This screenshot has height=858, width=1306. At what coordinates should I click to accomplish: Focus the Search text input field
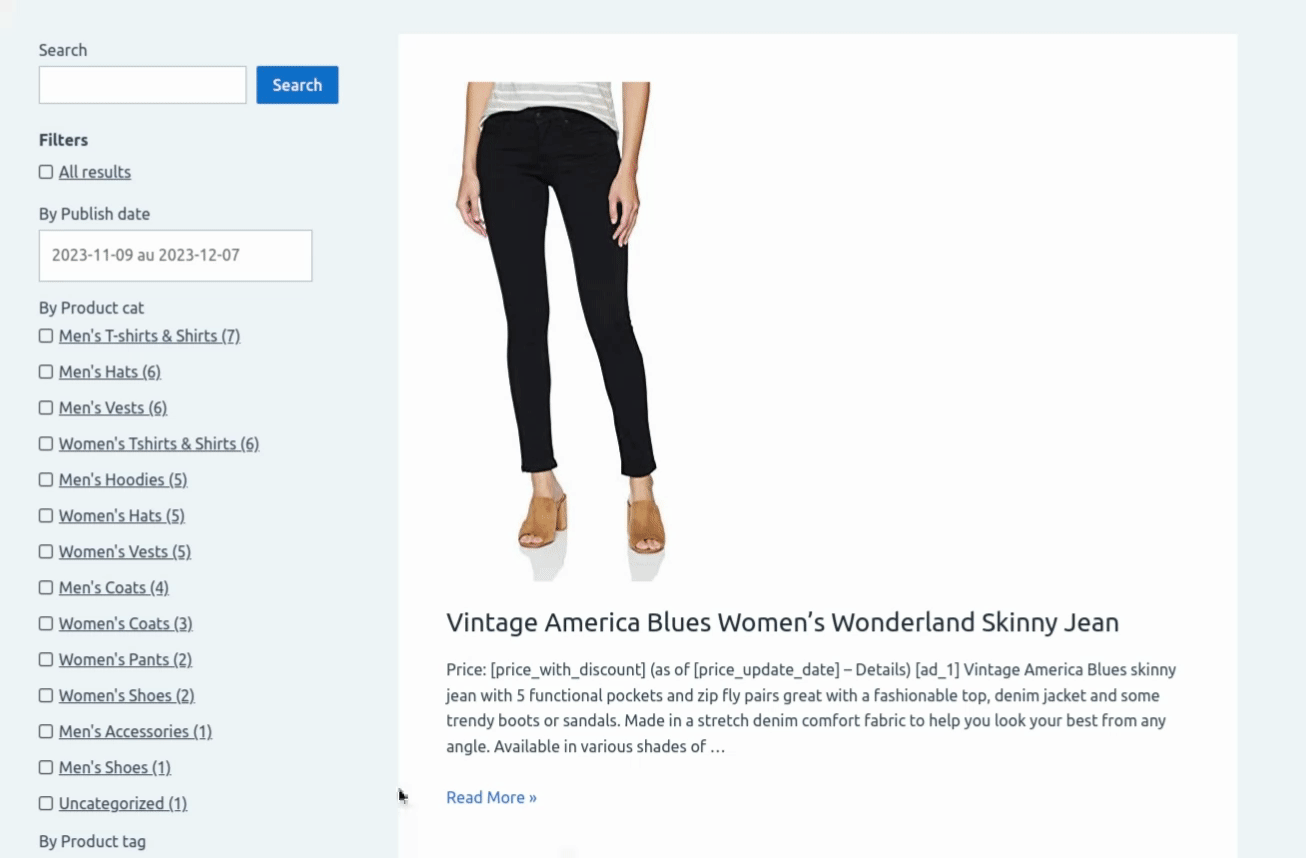point(142,85)
